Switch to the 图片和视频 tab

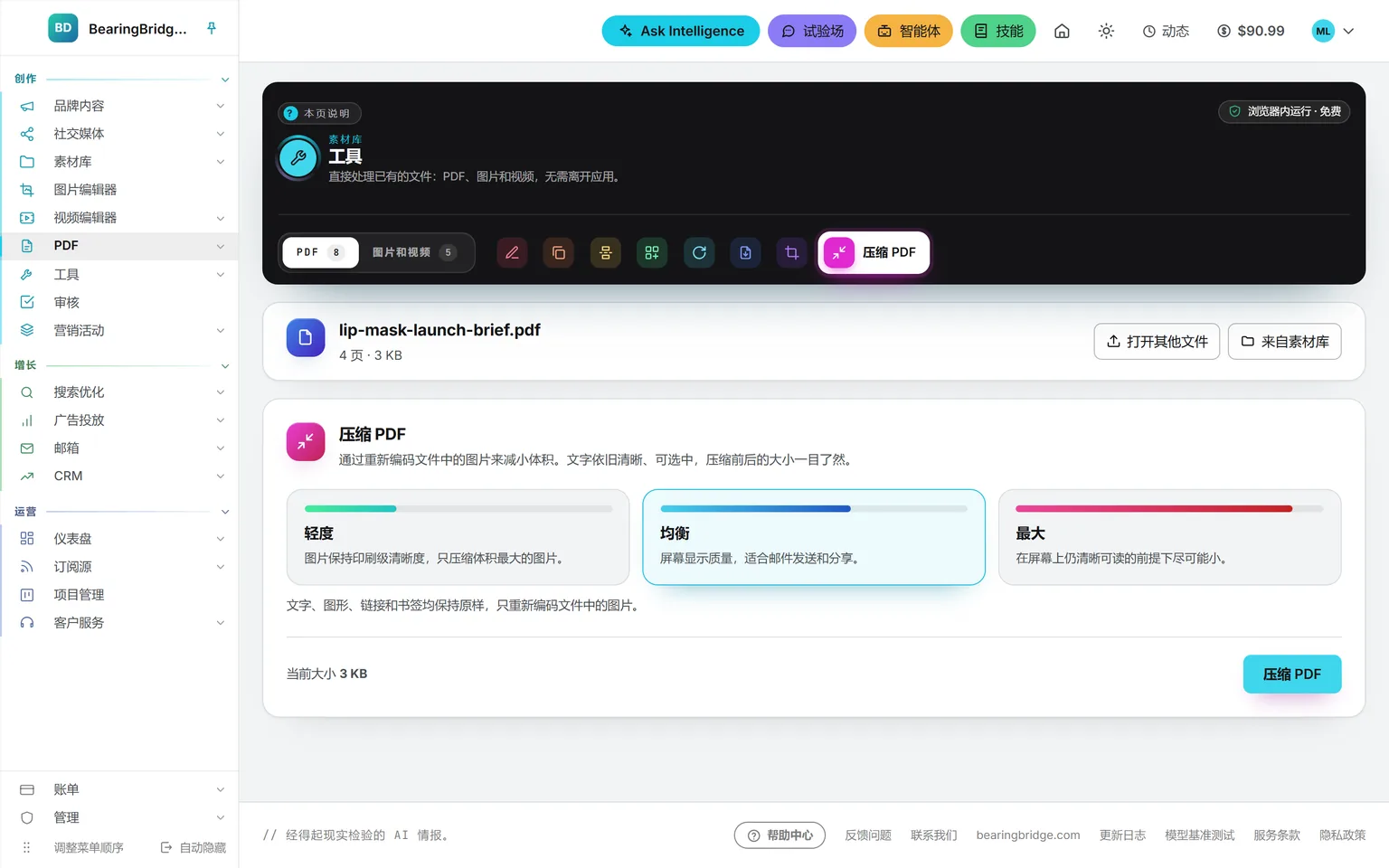click(x=415, y=253)
